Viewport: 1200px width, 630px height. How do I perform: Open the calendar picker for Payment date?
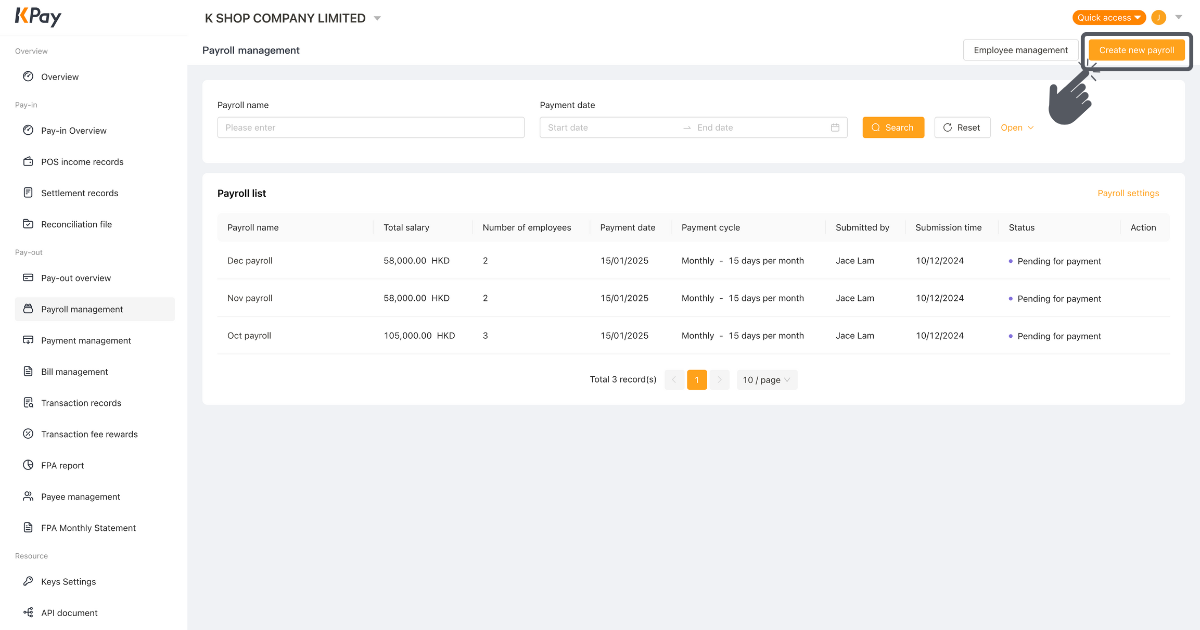click(836, 127)
